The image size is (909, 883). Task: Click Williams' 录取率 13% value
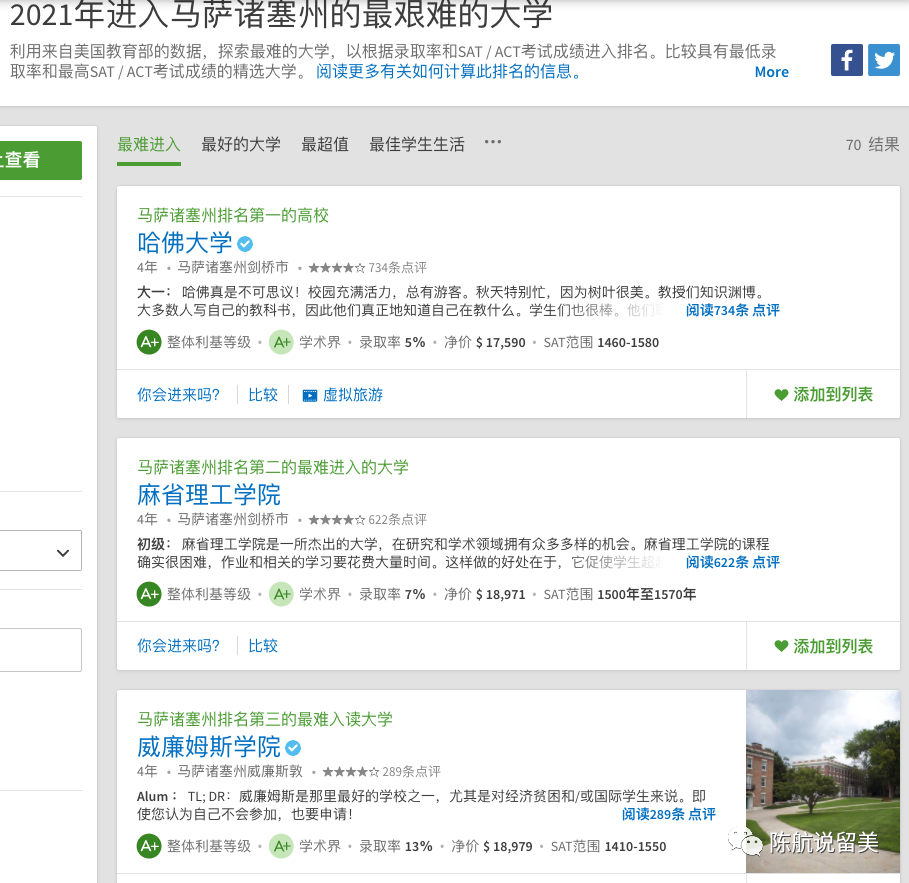tap(396, 846)
